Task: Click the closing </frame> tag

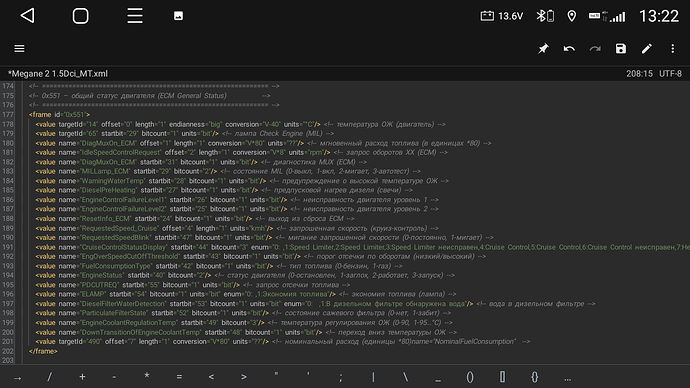Action: pyautogui.click(x=43, y=351)
